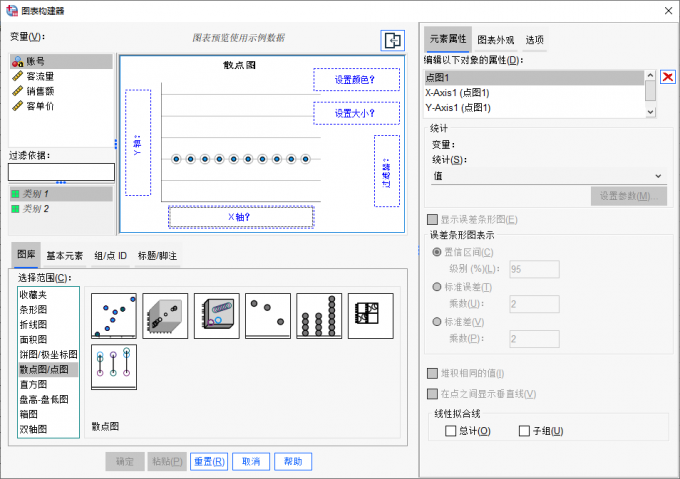
Task: Click the 取消 button
Action: point(251,462)
